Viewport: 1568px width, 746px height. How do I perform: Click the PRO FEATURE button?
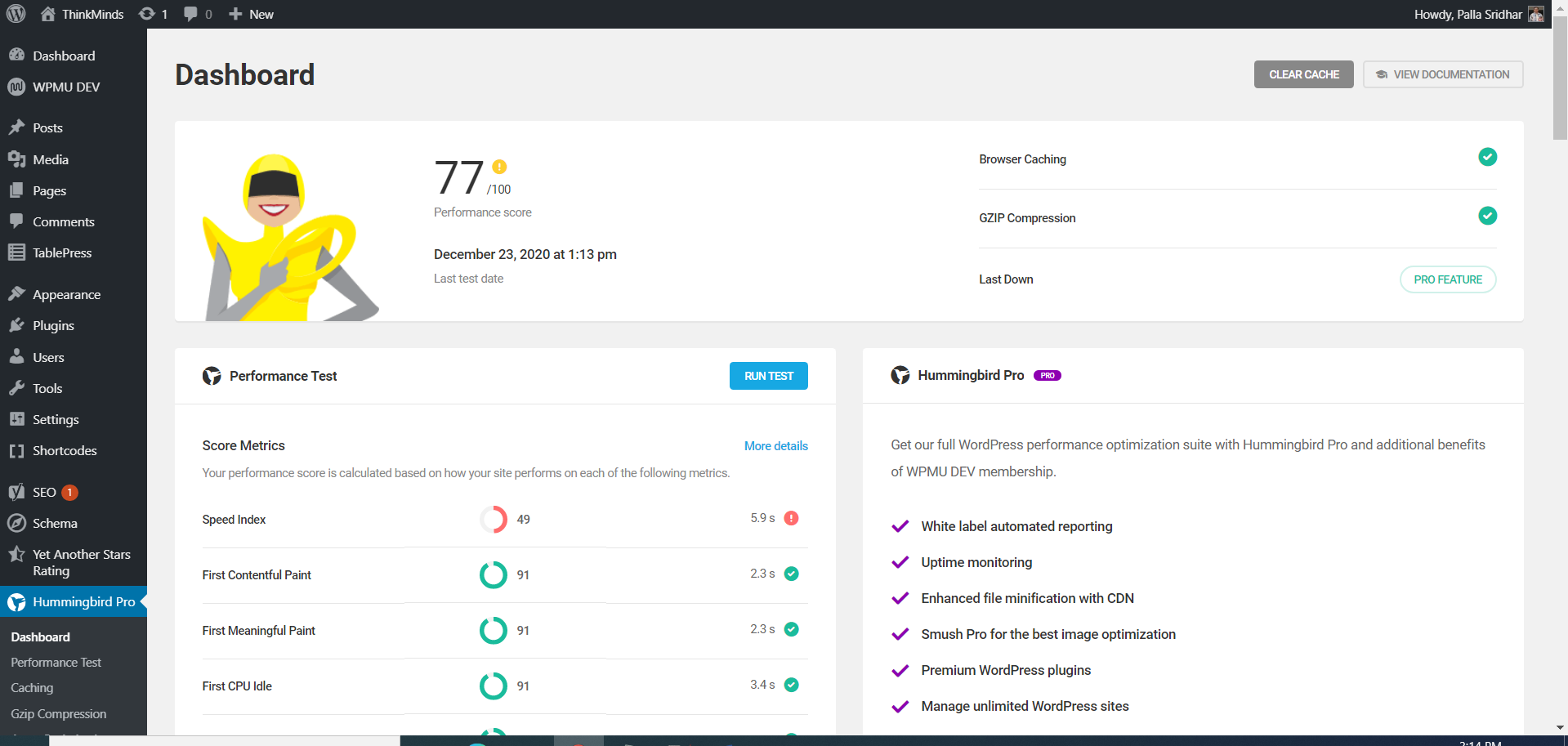pyautogui.click(x=1448, y=279)
